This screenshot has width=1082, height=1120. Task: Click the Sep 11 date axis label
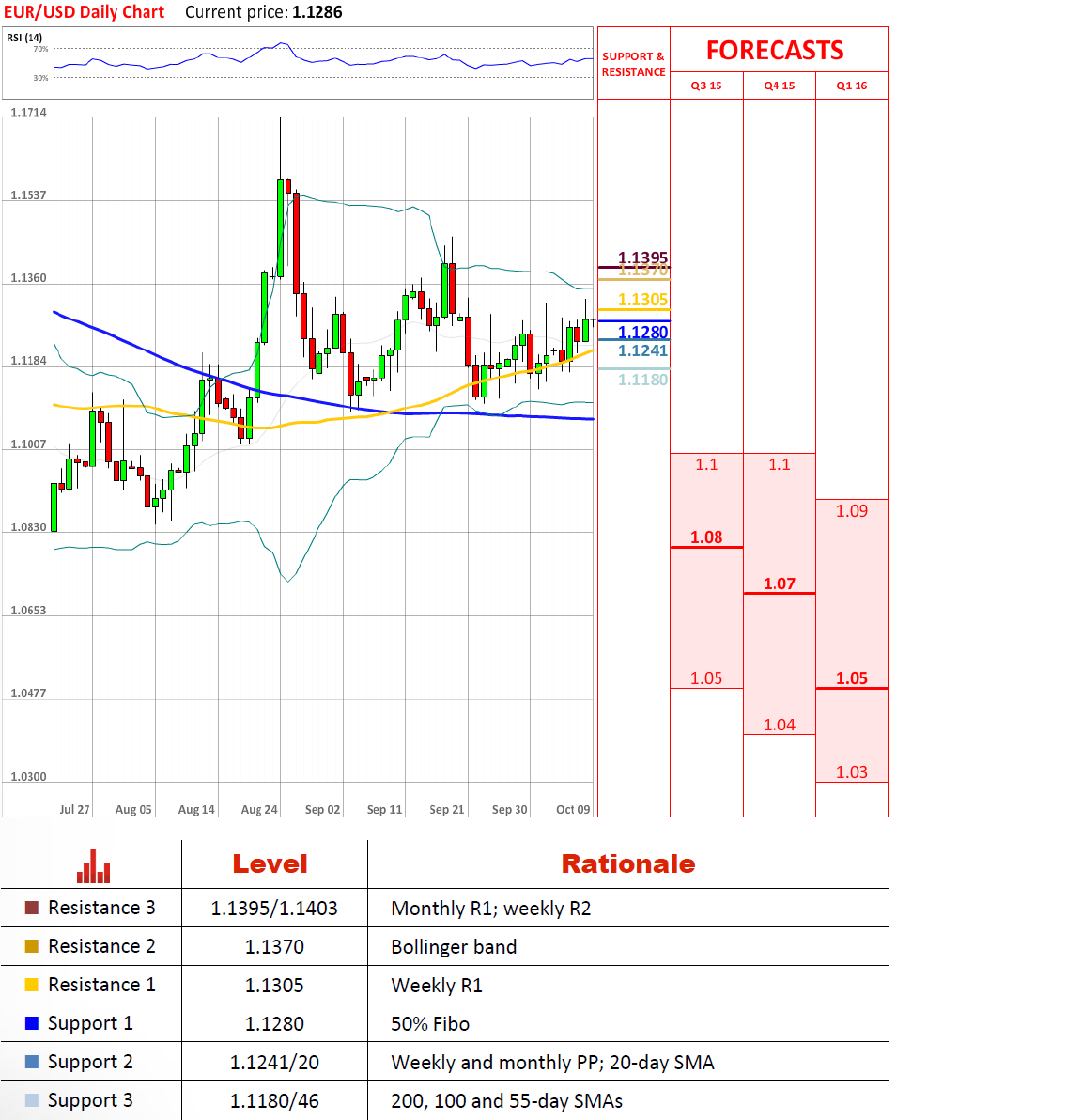click(385, 809)
